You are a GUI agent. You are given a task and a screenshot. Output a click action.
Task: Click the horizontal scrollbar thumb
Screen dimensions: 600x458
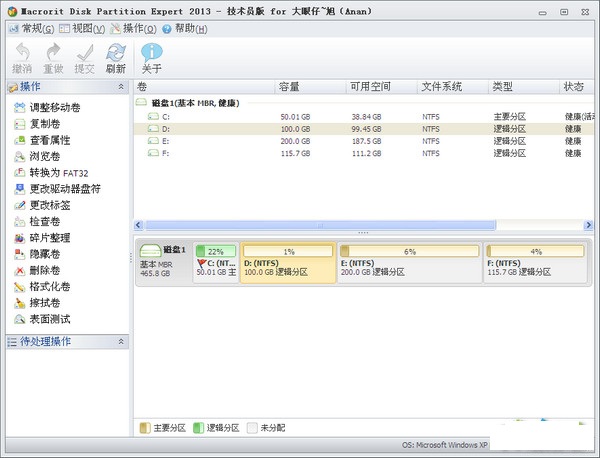click(321, 225)
